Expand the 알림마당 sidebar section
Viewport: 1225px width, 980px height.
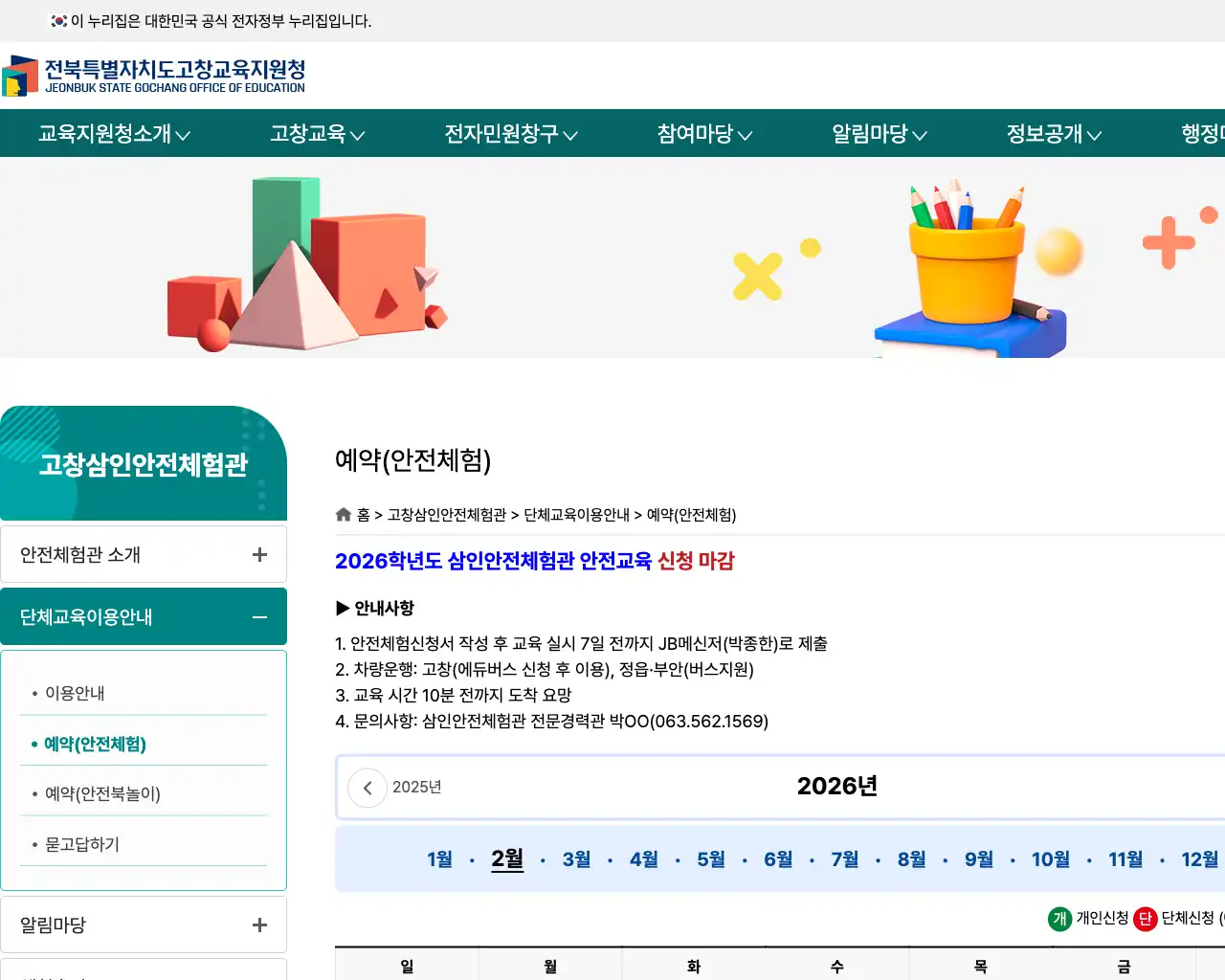258,924
